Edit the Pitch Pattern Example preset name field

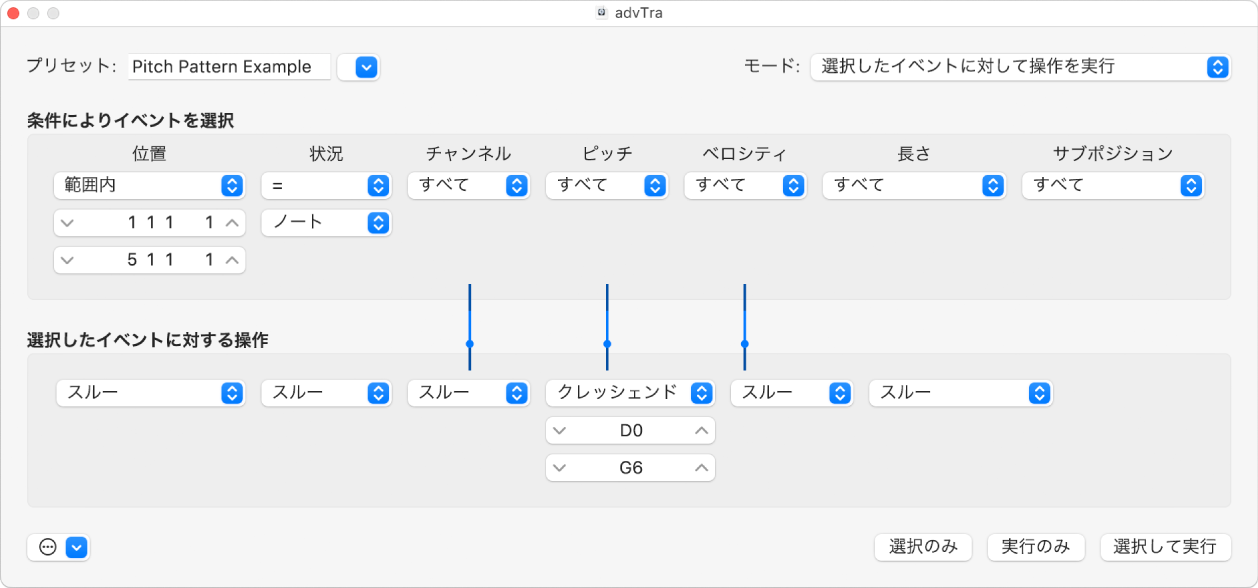[228, 66]
